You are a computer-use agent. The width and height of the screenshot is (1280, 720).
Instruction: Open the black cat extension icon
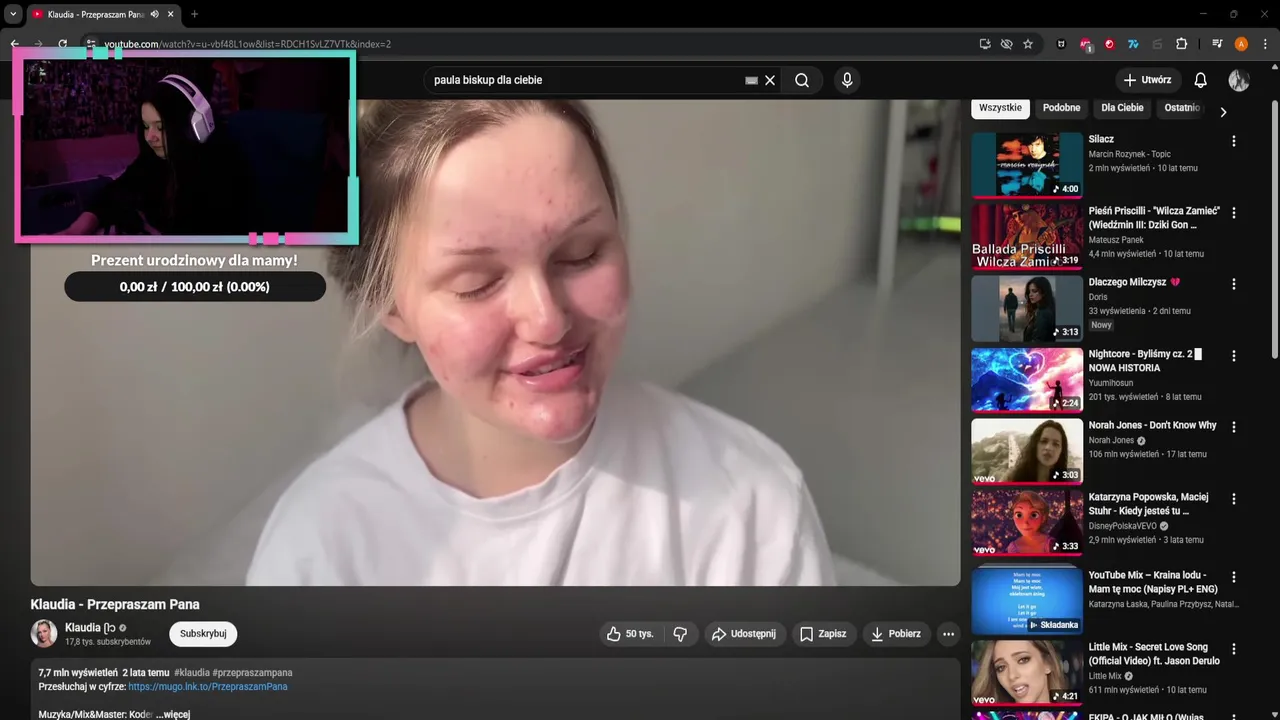coord(1061,44)
